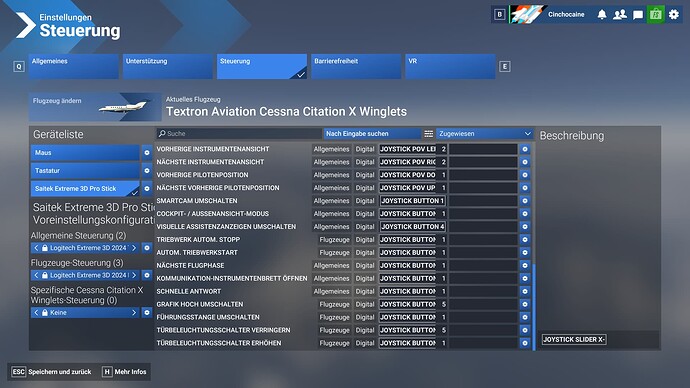Click JOYSTICK BUTTON 4 binding for Visuelle Assistenzanzeigen
Viewport: 690px width, 388px height.
pyautogui.click(x=413, y=227)
